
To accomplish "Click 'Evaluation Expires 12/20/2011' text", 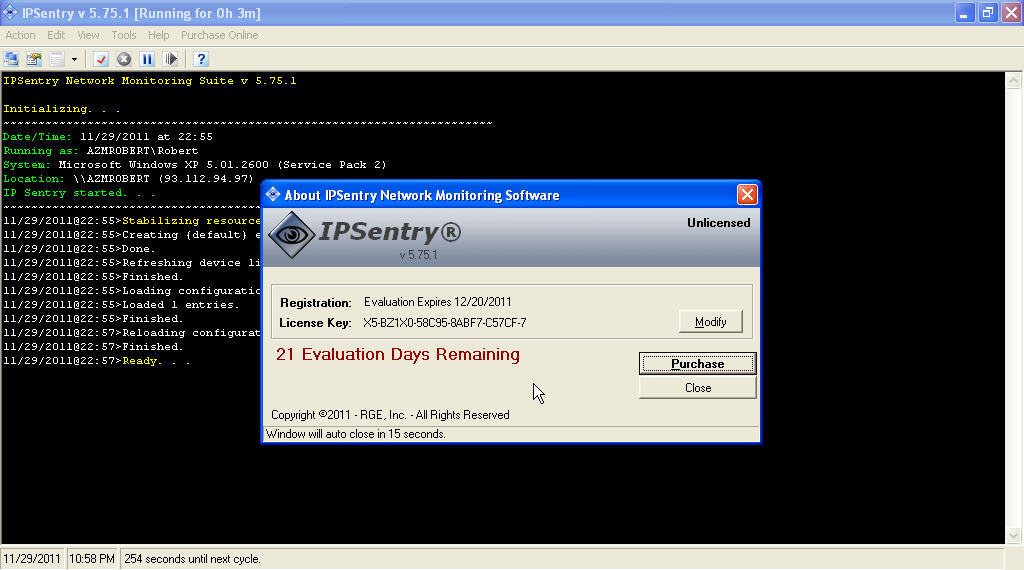I will (438, 302).
